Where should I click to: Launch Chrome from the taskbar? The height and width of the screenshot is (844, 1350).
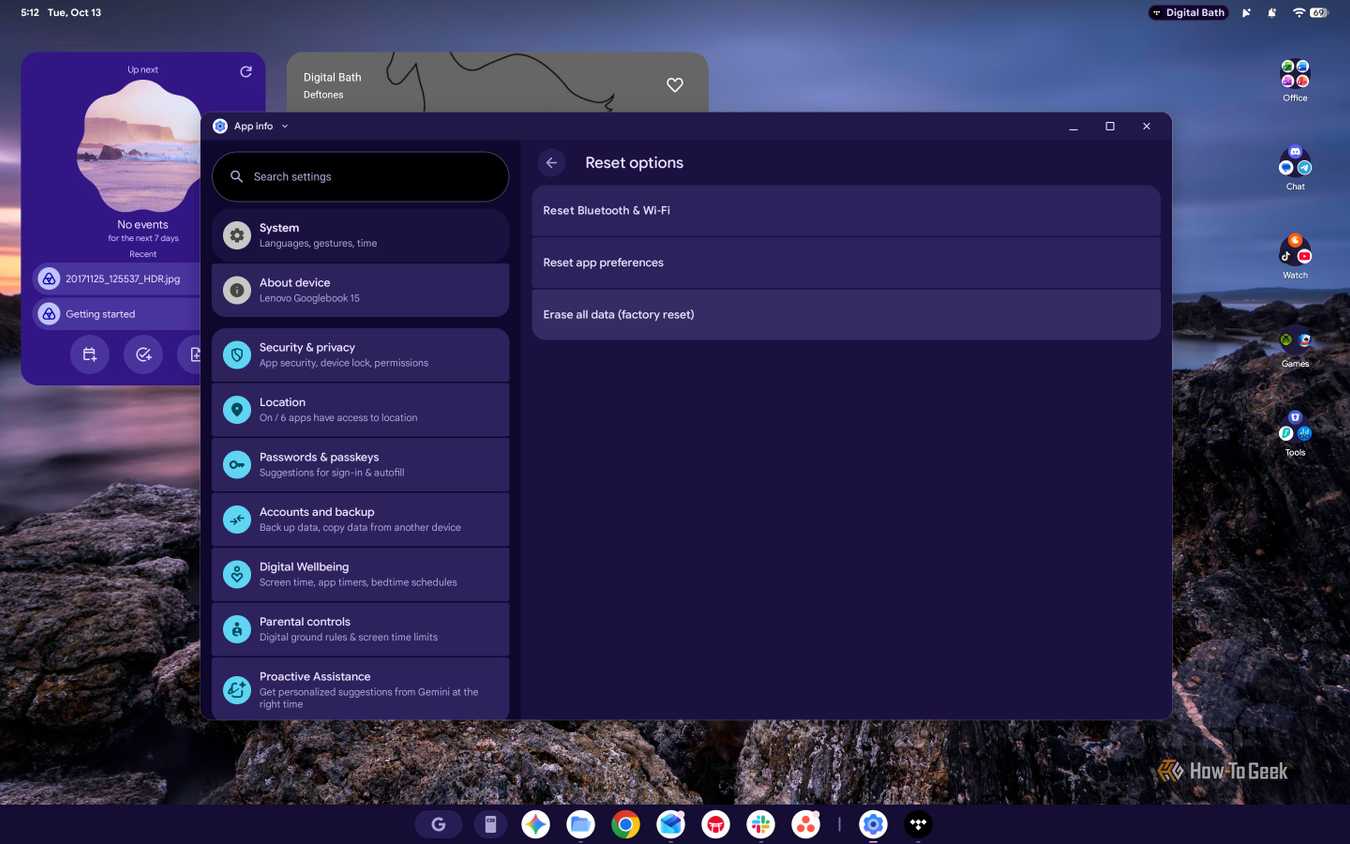(x=626, y=824)
